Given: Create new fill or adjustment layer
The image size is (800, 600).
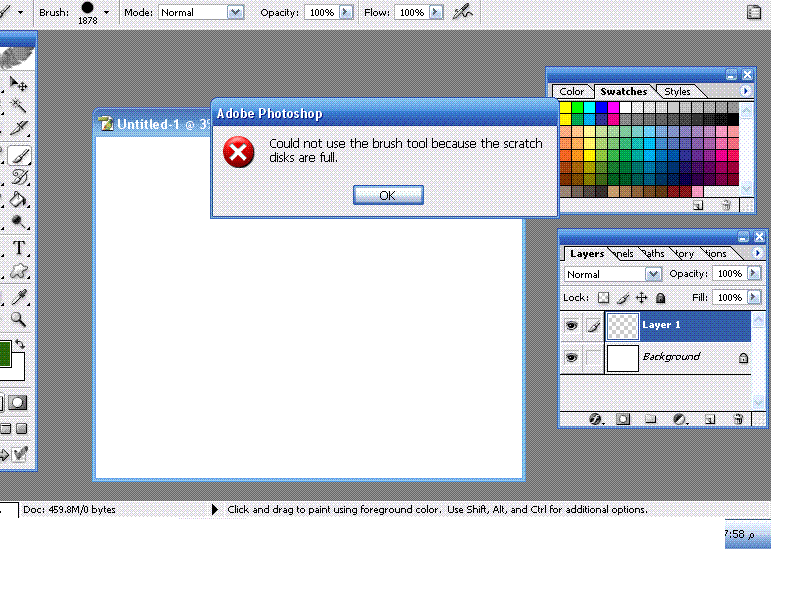Looking at the screenshot, I should click(x=680, y=419).
